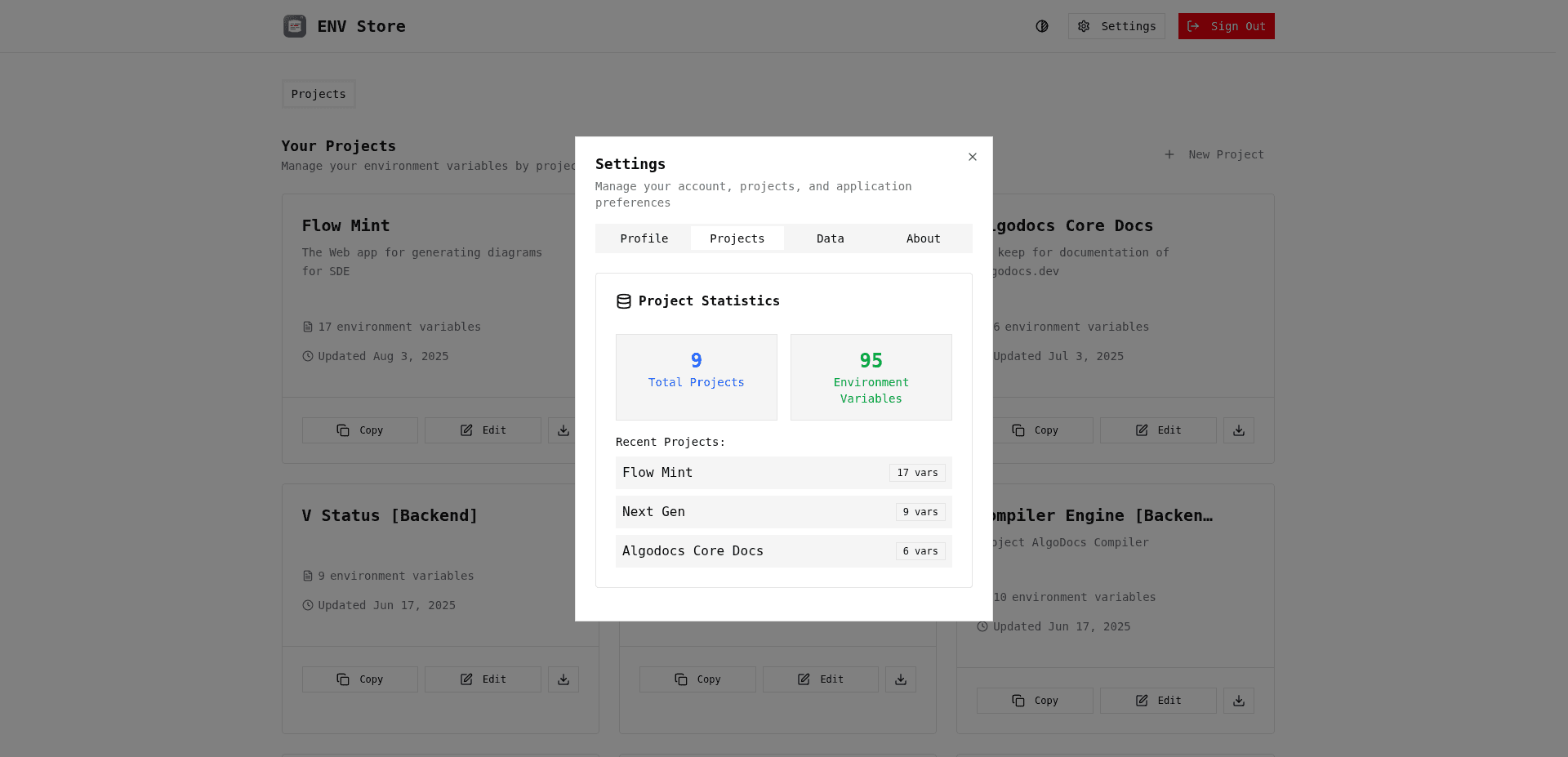The height and width of the screenshot is (757, 1568).
Task: Copy the V Status [Backend] project
Action: click(x=360, y=679)
